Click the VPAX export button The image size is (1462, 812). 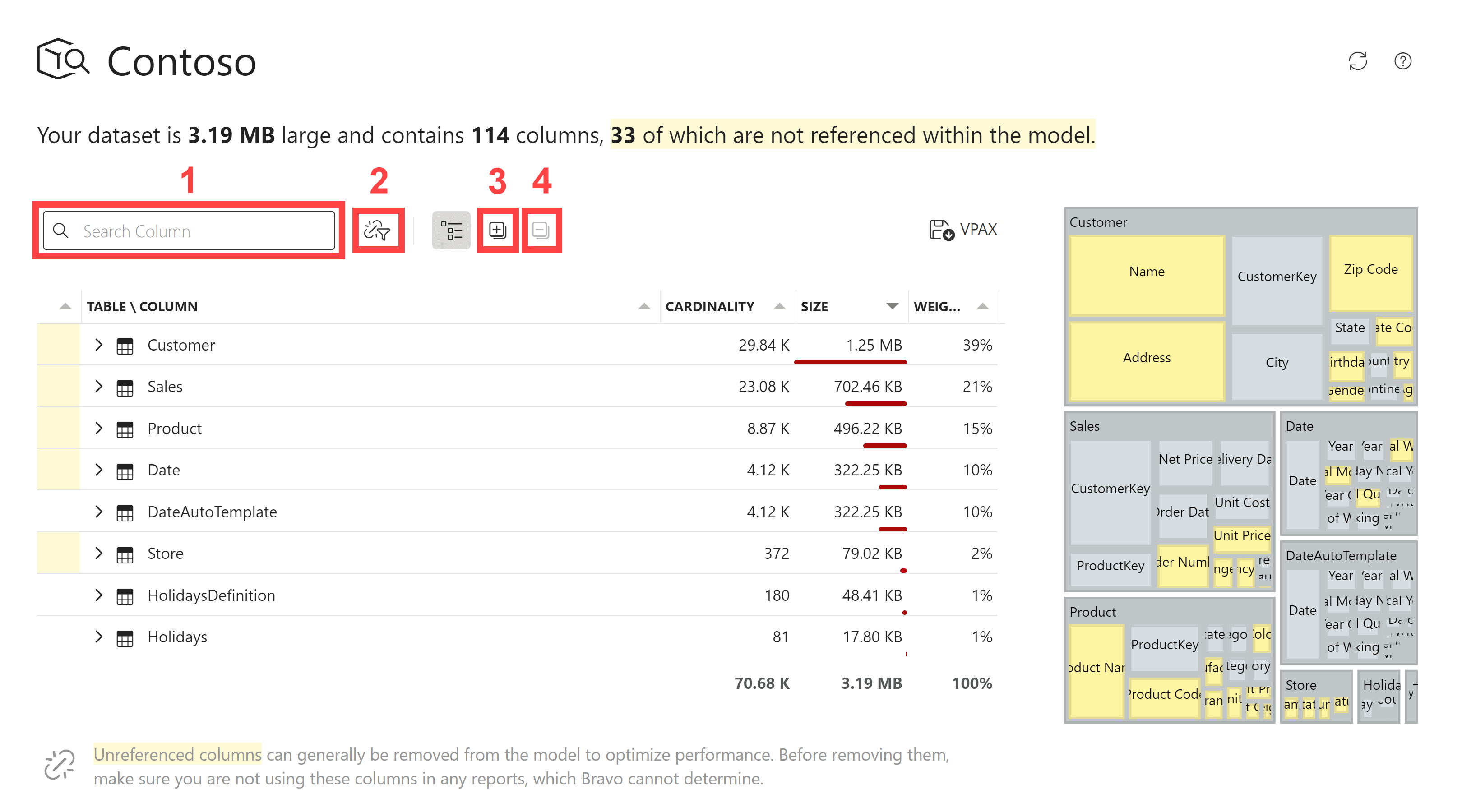[x=963, y=229]
